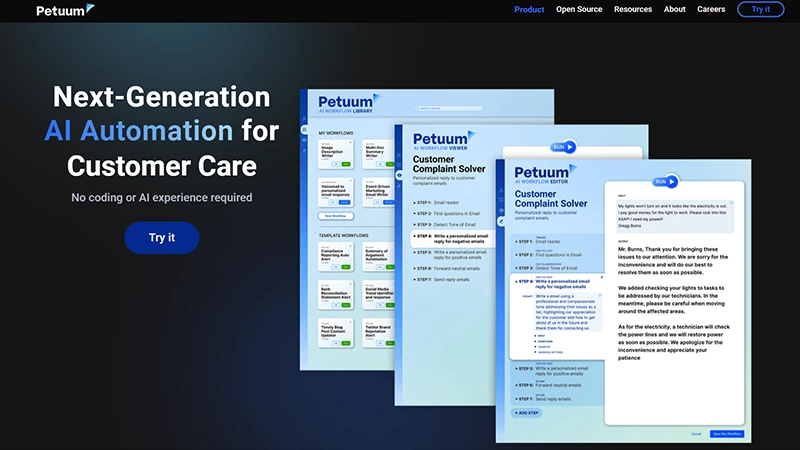Click the user profile icon in Viewer sidebar
Image resolution: width=800 pixels, height=450 pixels.
tap(399, 155)
